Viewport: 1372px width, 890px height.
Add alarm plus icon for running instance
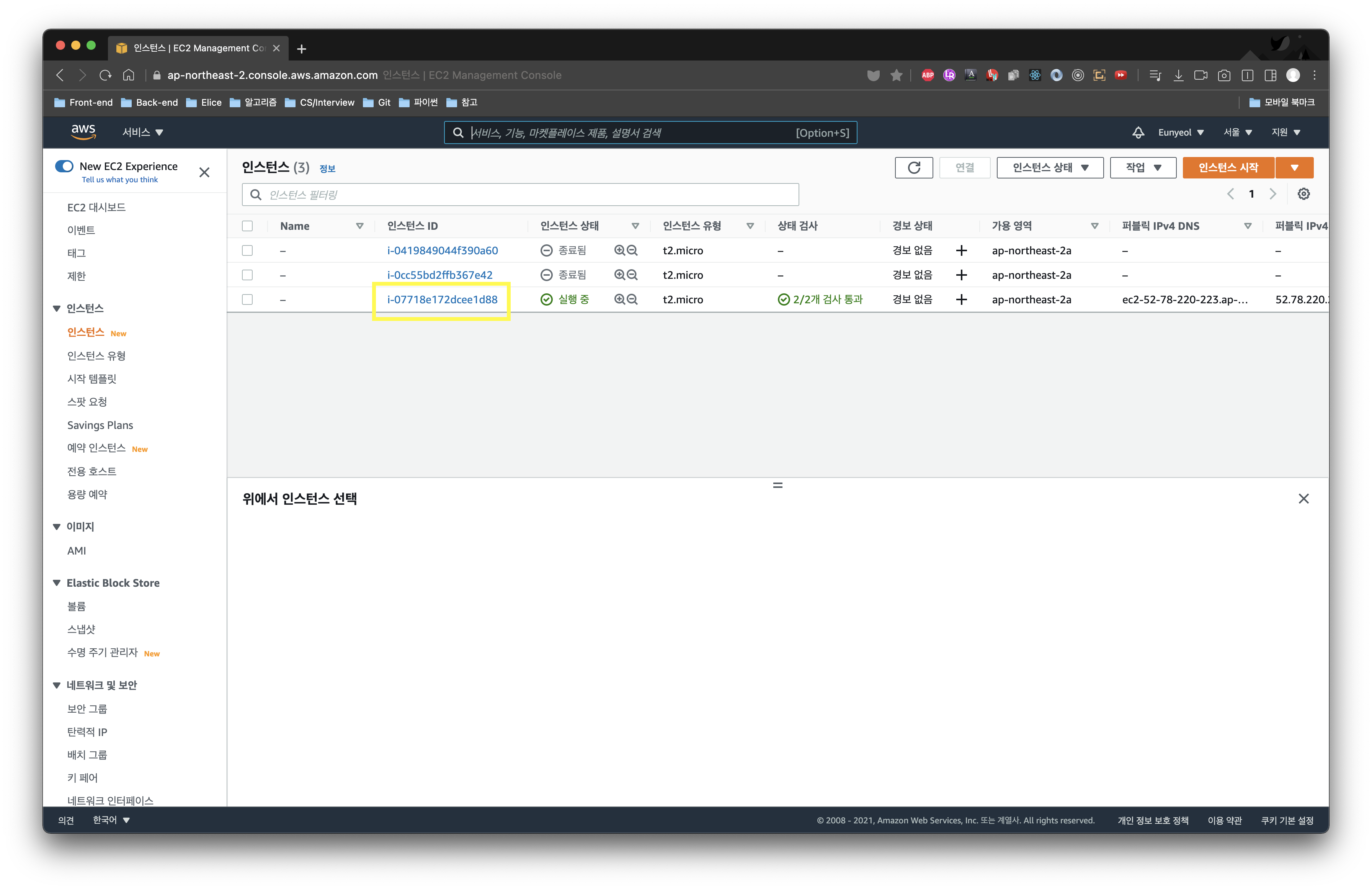961,299
